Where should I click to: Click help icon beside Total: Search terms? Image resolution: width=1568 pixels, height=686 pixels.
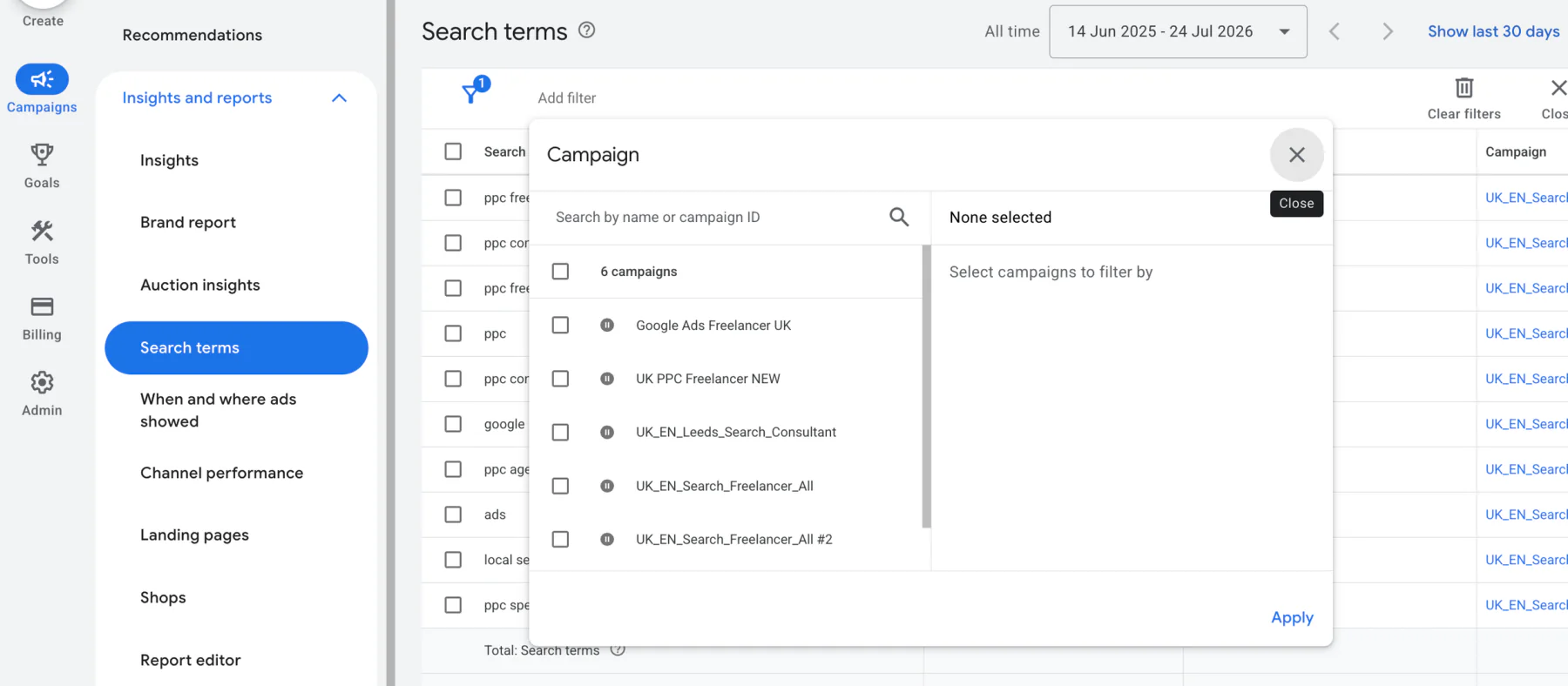tap(618, 649)
